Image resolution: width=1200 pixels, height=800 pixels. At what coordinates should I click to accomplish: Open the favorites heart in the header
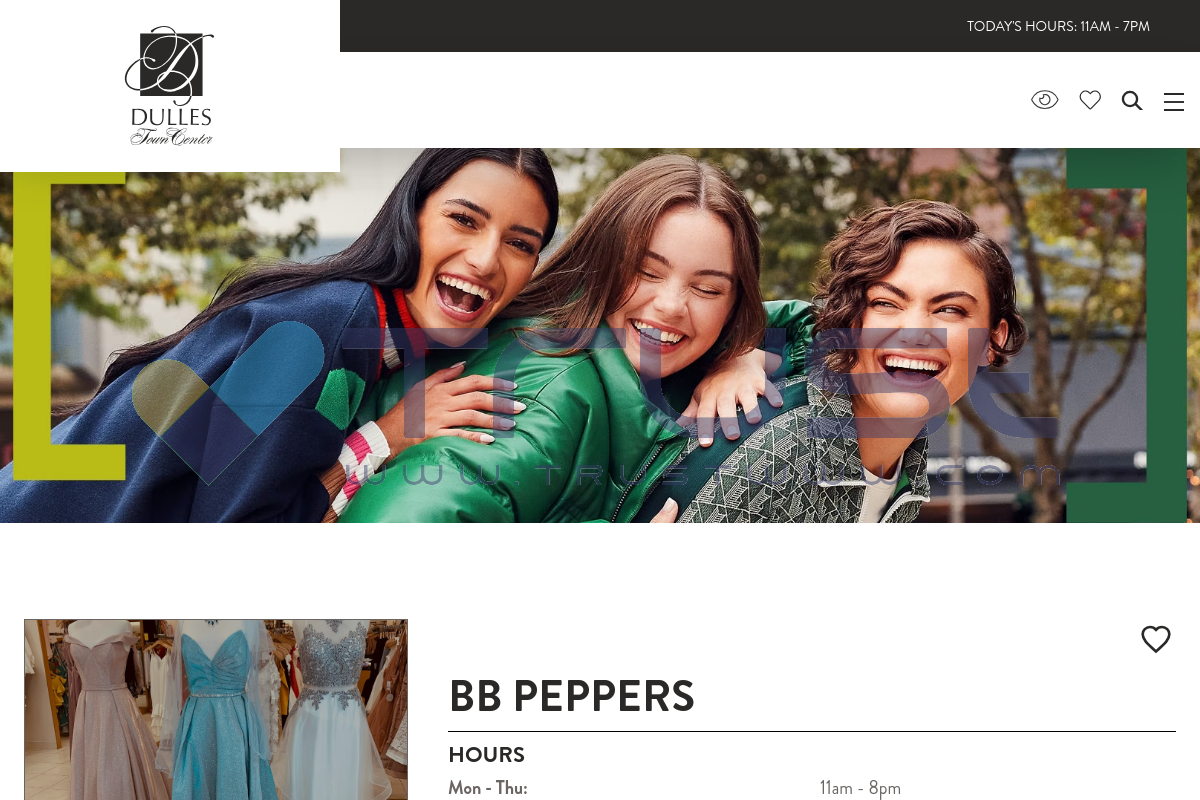[1090, 100]
